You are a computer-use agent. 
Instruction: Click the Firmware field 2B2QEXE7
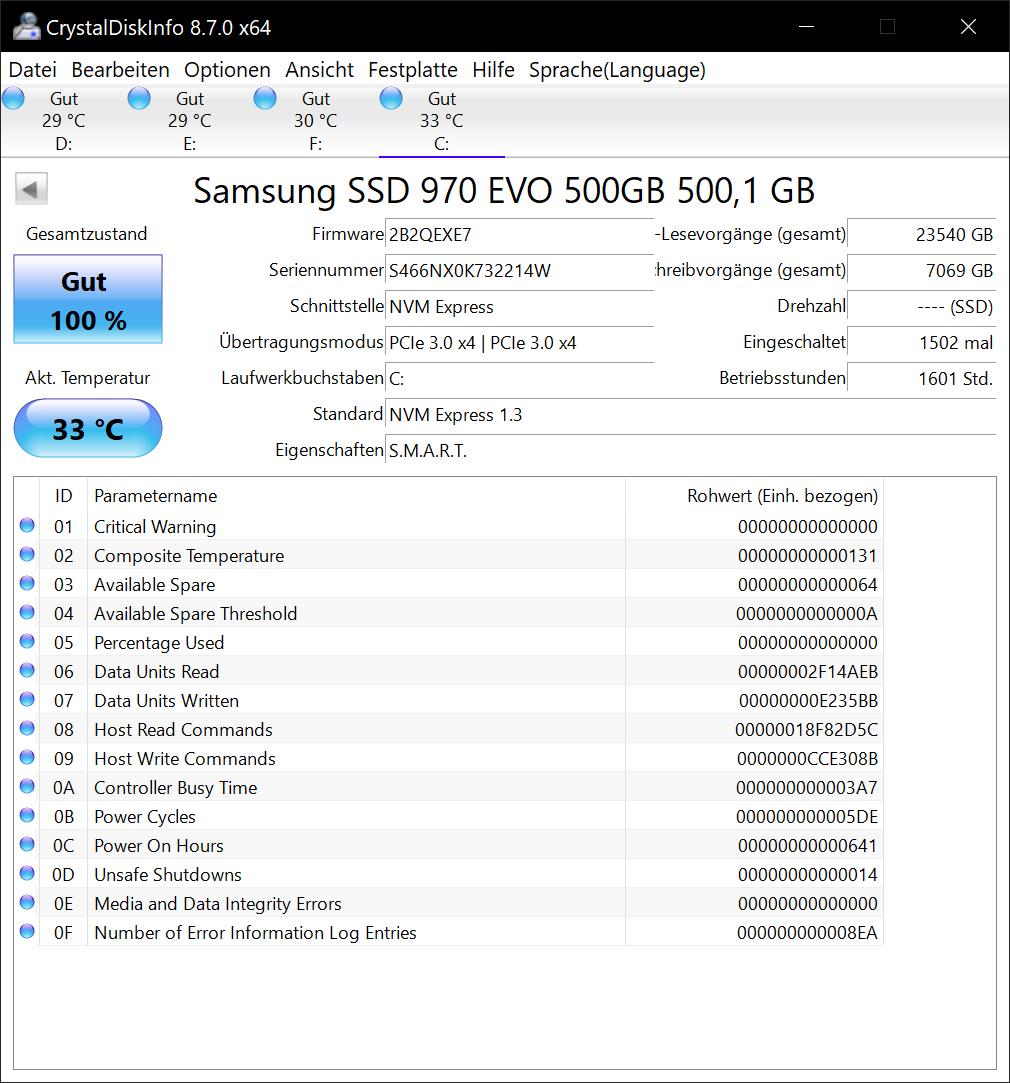tap(519, 235)
